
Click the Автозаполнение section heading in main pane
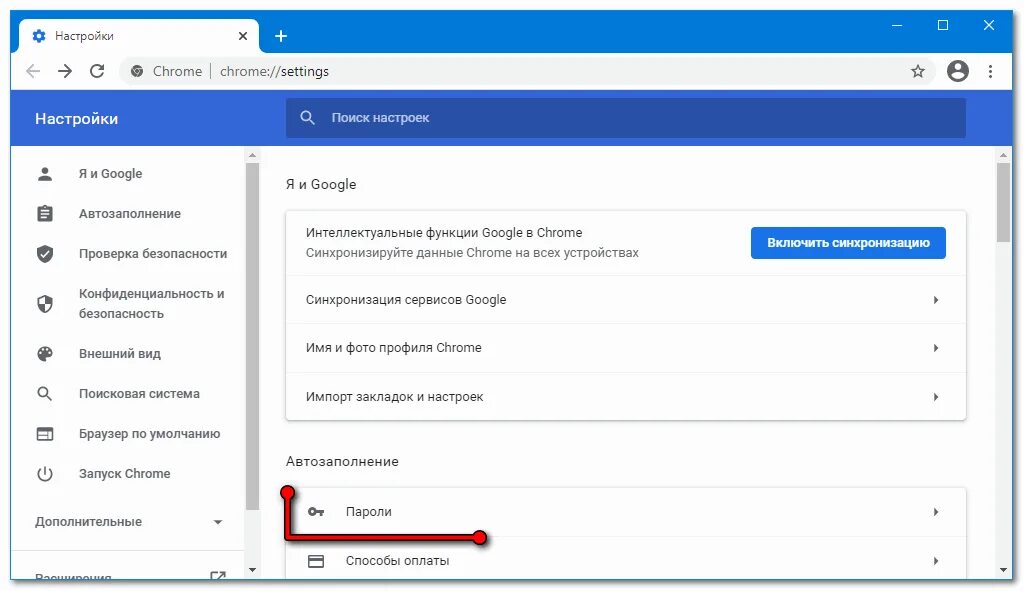coord(342,461)
